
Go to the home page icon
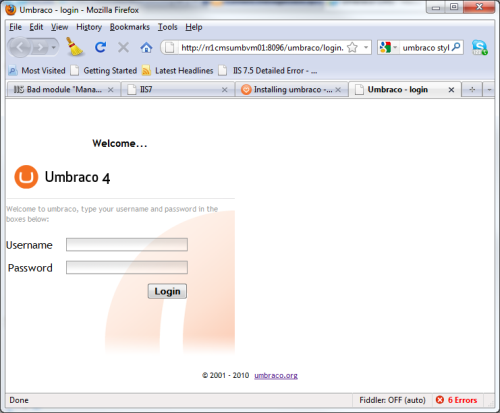pyautogui.click(x=146, y=48)
